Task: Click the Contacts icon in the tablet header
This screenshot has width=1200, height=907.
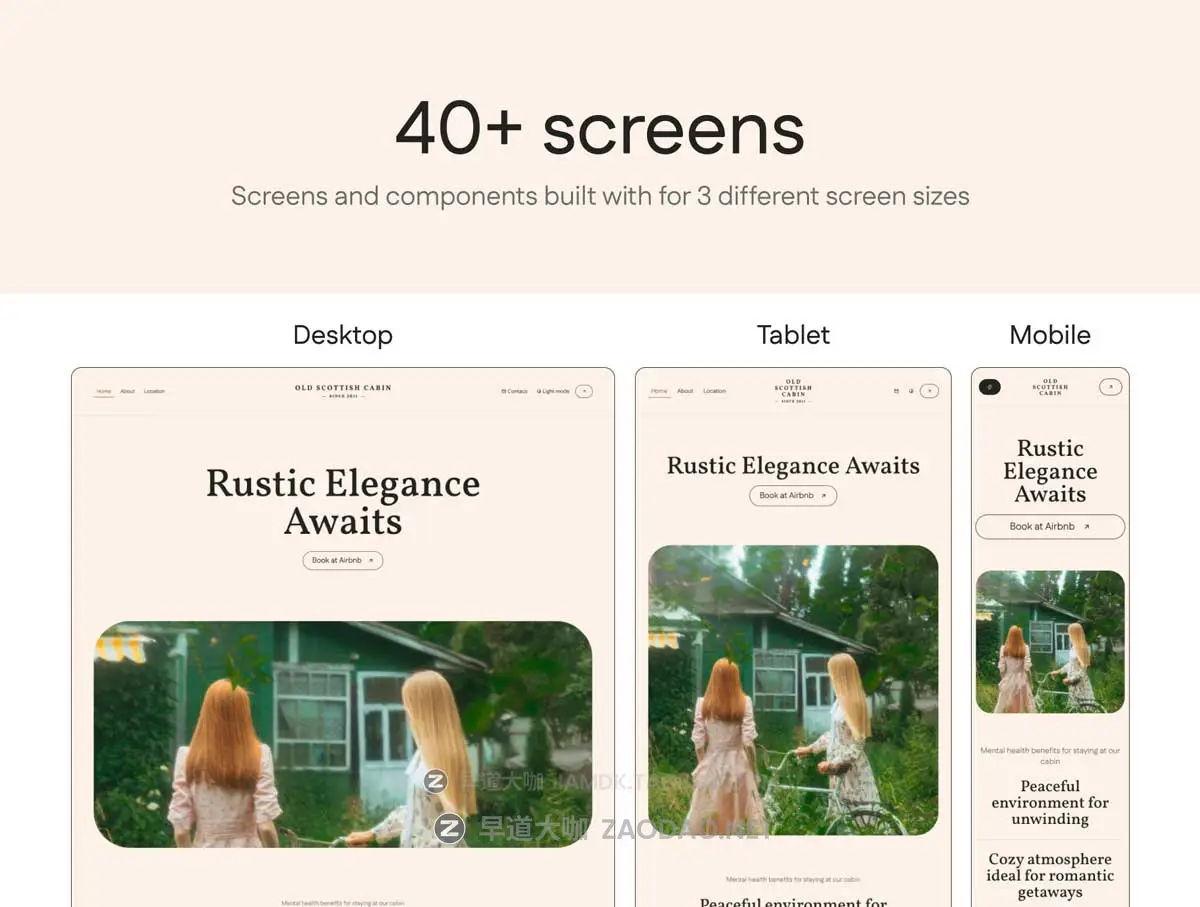Action: 896,391
